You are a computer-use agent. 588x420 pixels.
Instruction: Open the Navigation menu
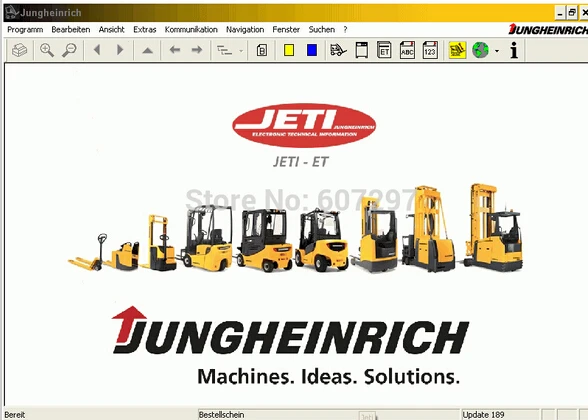click(x=245, y=30)
